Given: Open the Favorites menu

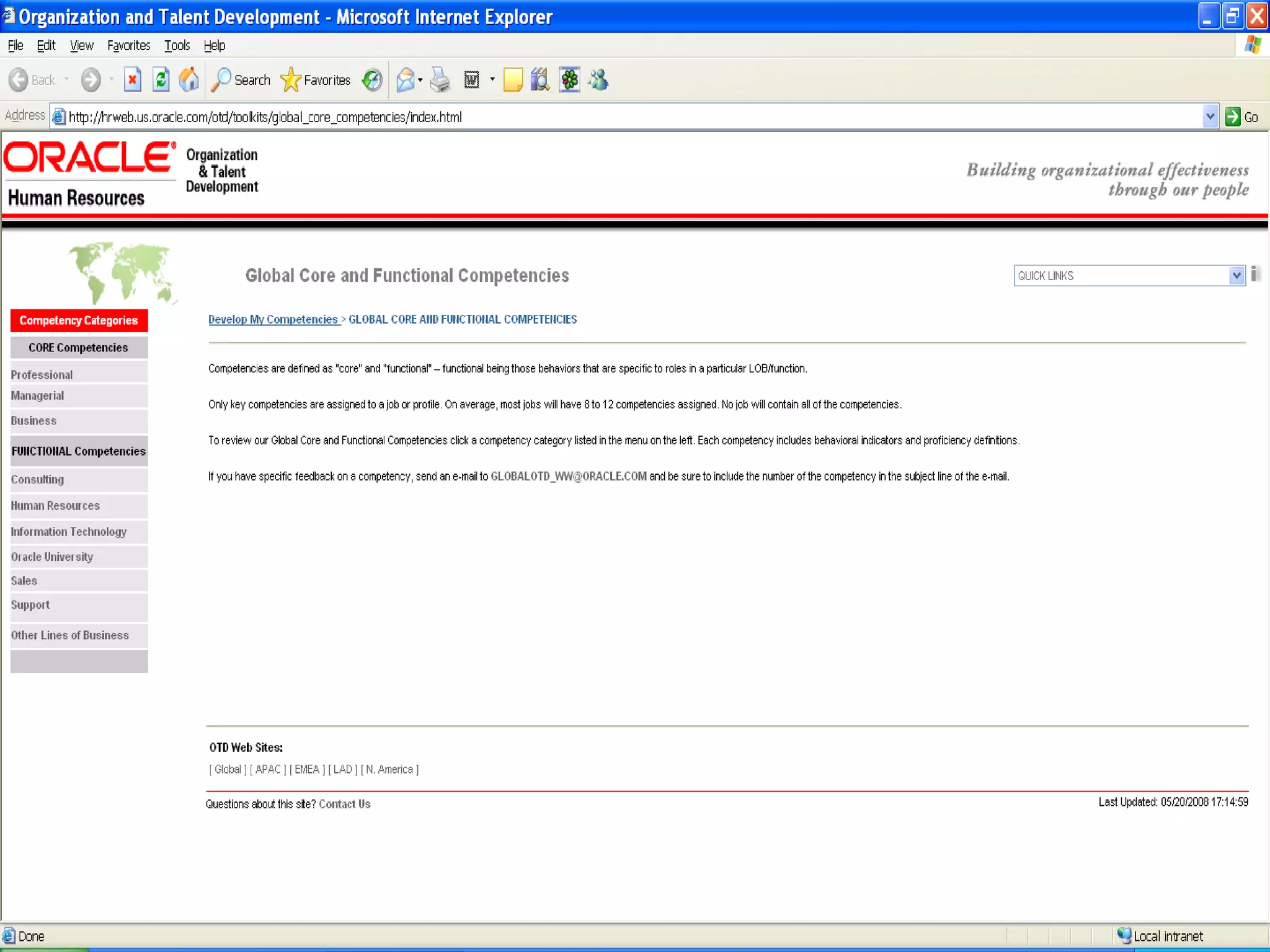Looking at the screenshot, I should [x=128, y=46].
